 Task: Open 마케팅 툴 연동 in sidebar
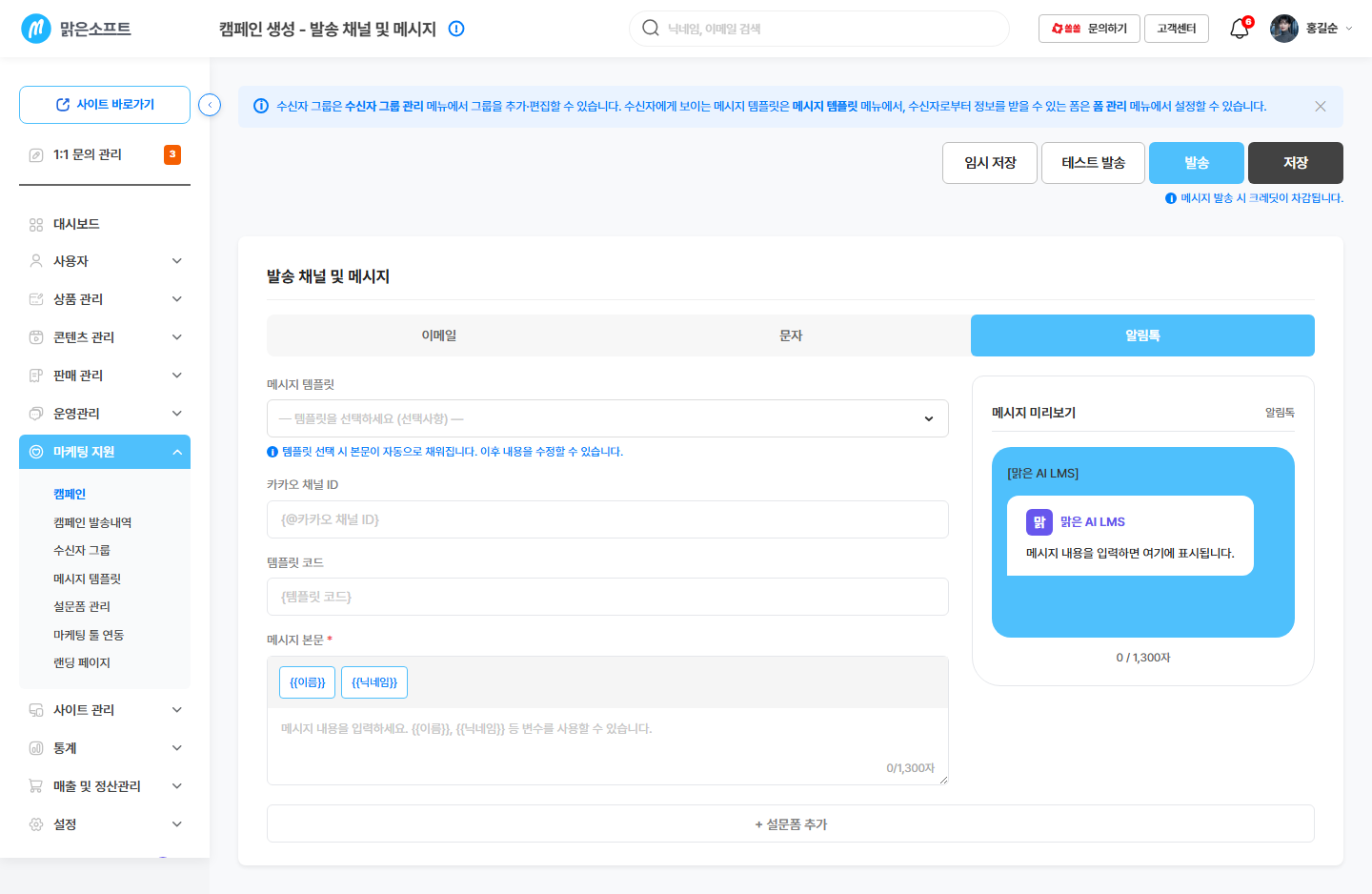click(89, 635)
